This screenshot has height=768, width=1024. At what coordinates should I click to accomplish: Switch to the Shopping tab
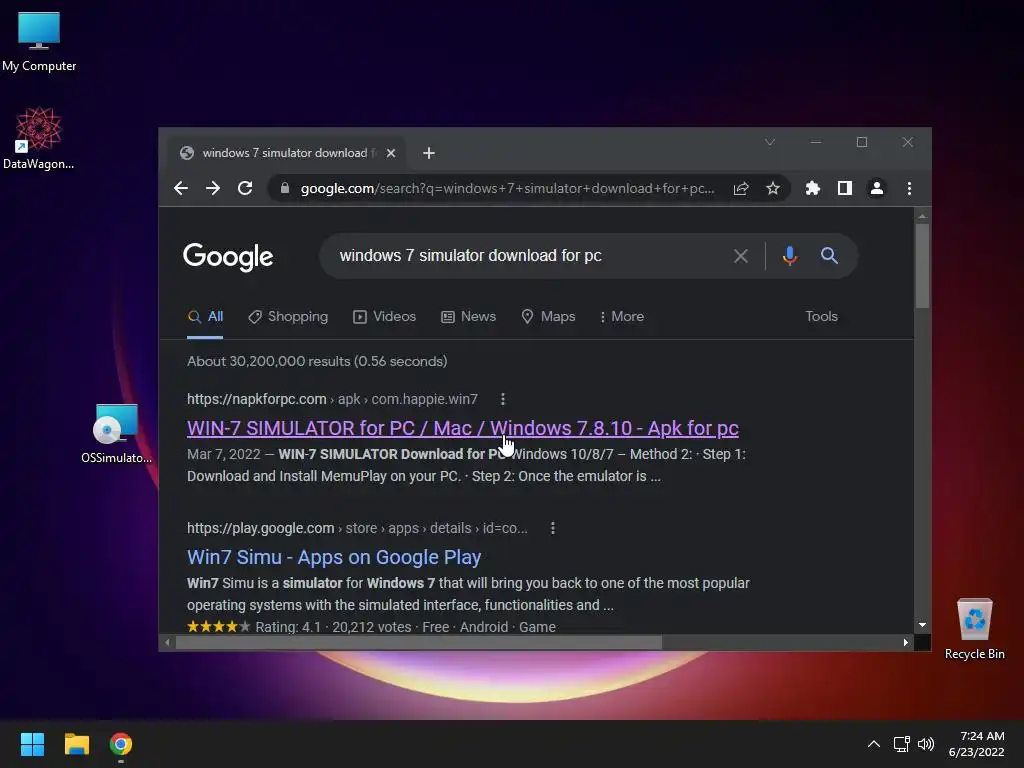pos(288,317)
